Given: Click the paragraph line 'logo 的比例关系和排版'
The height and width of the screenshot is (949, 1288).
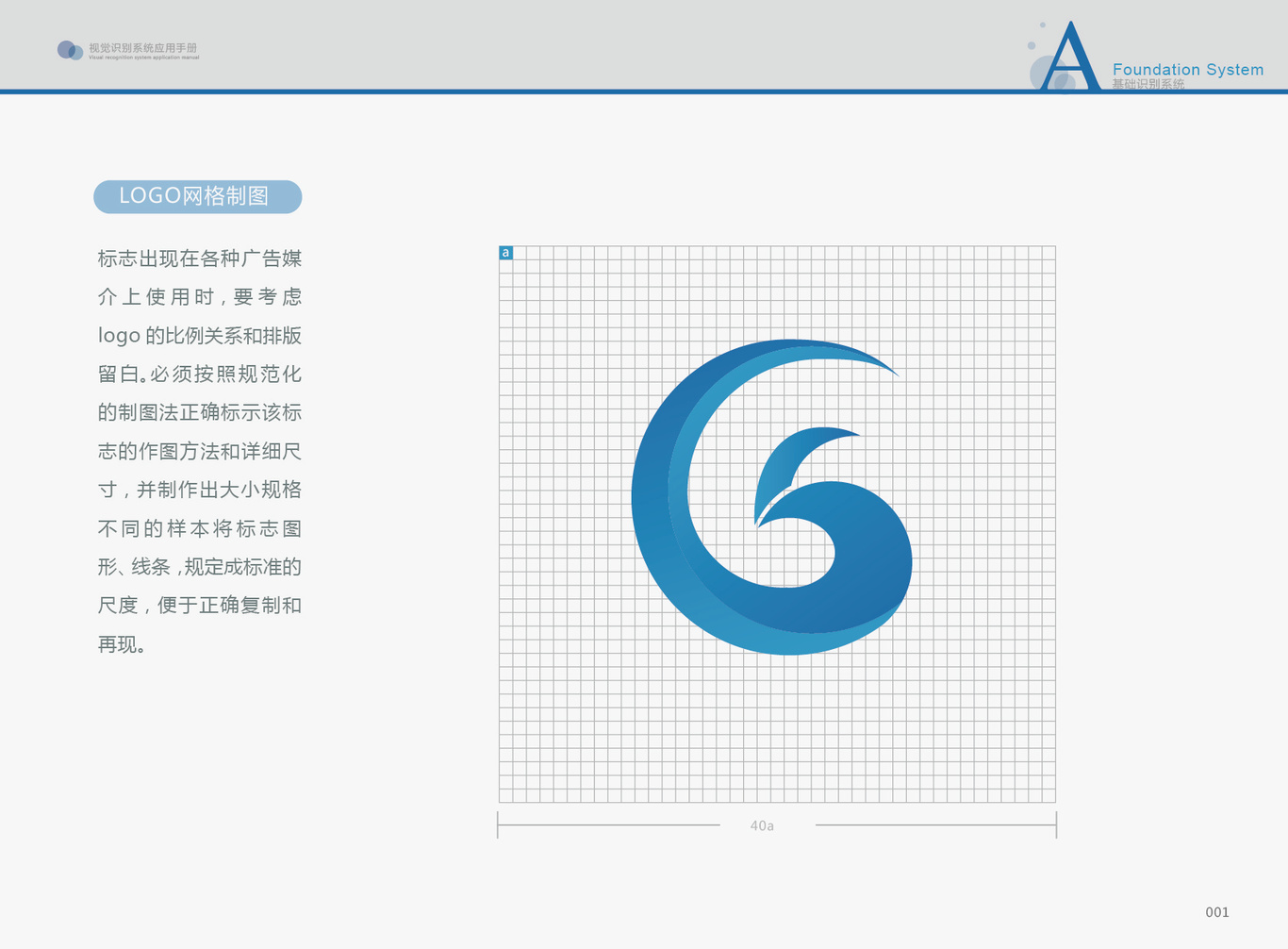Looking at the screenshot, I should [x=200, y=336].
